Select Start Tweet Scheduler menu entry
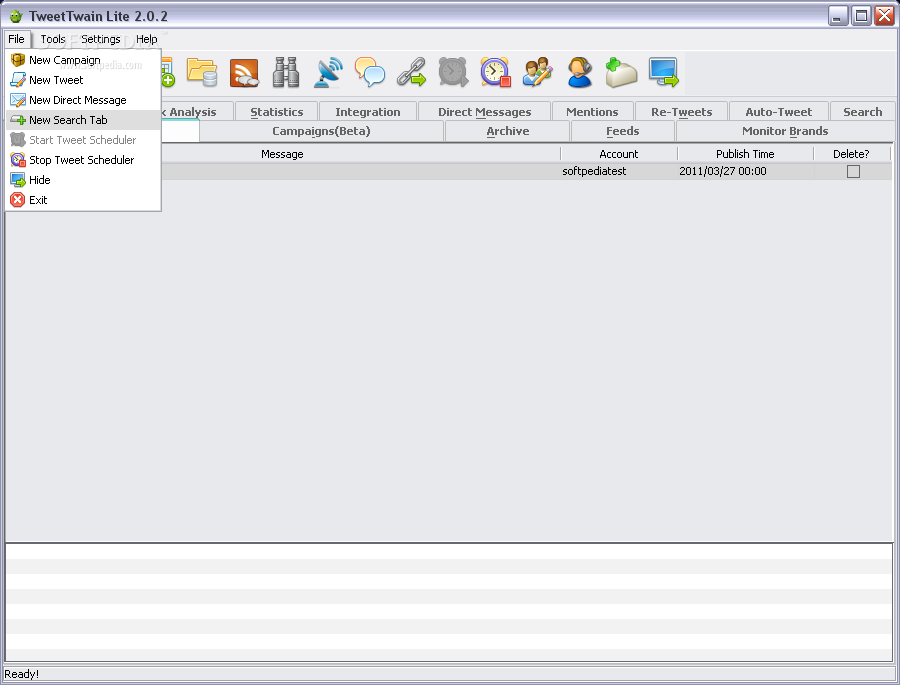The height and width of the screenshot is (685, 900). (83, 140)
